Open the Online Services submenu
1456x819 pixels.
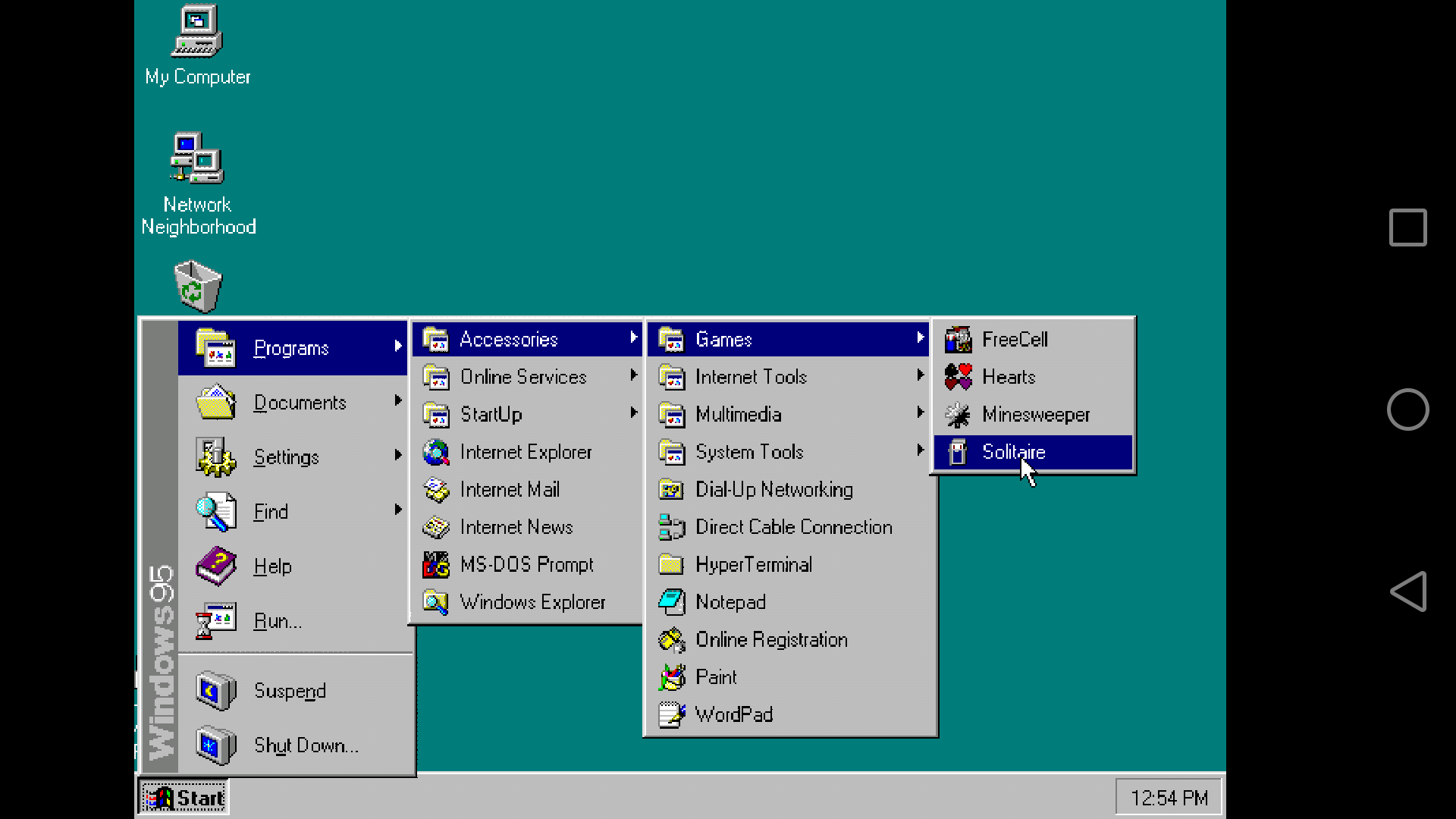(x=523, y=377)
